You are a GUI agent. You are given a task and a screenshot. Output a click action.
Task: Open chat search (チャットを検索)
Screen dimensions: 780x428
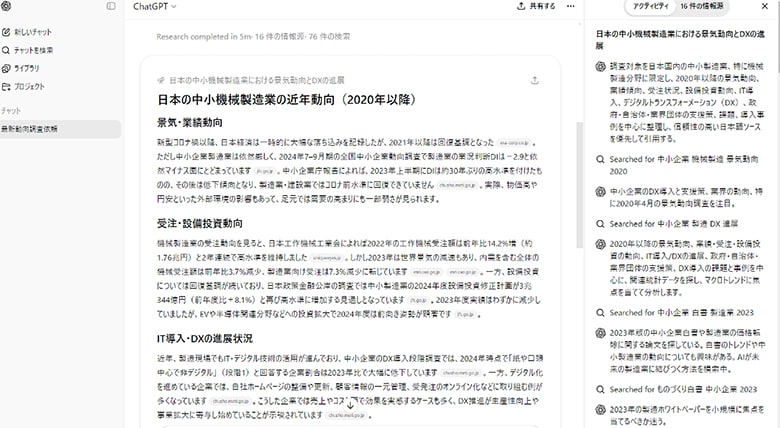[34, 50]
